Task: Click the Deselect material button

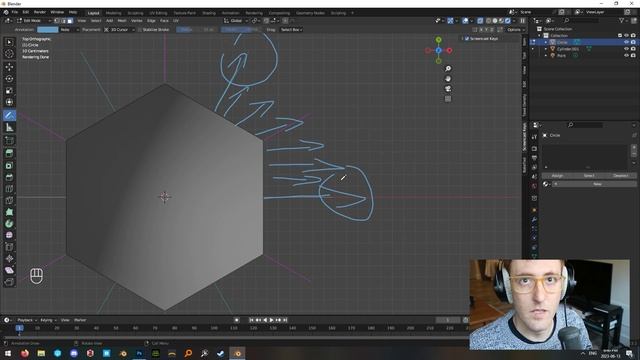Action: (x=621, y=176)
